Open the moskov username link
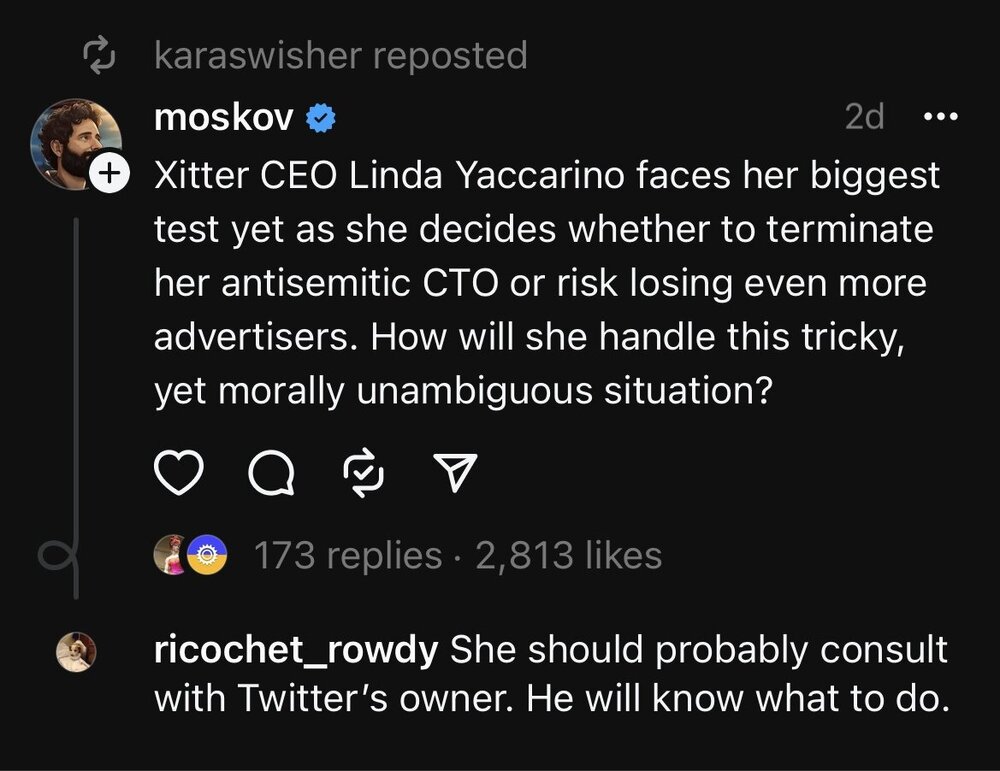Screen dimensions: 1000x771 point(224,118)
